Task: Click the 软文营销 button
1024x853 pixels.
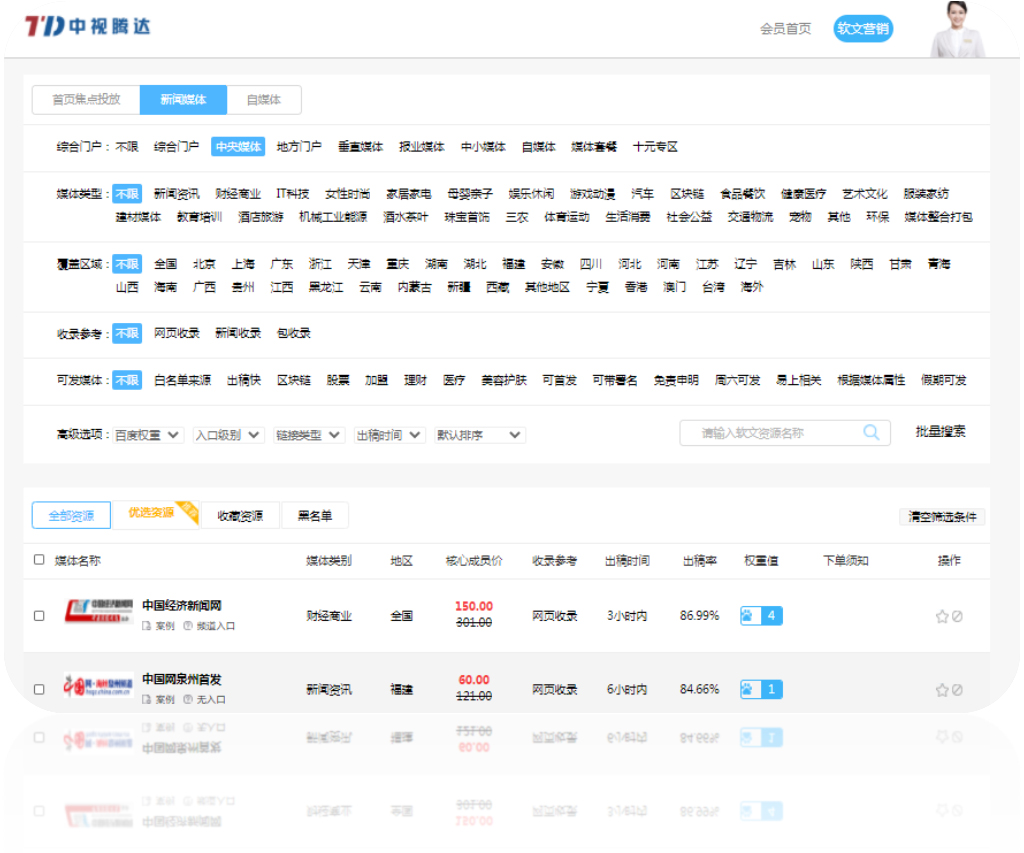Action: tap(863, 29)
